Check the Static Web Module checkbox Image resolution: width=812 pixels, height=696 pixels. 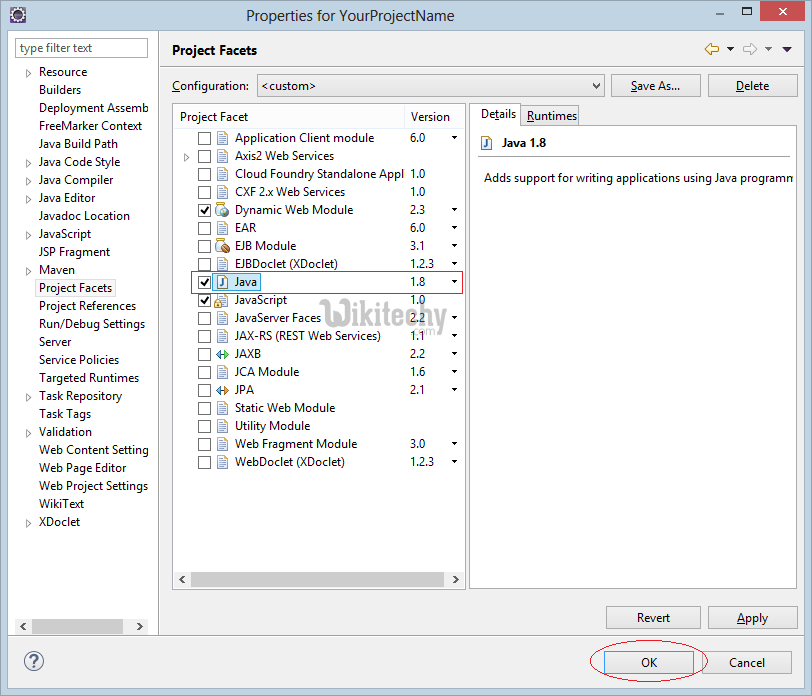coord(205,408)
